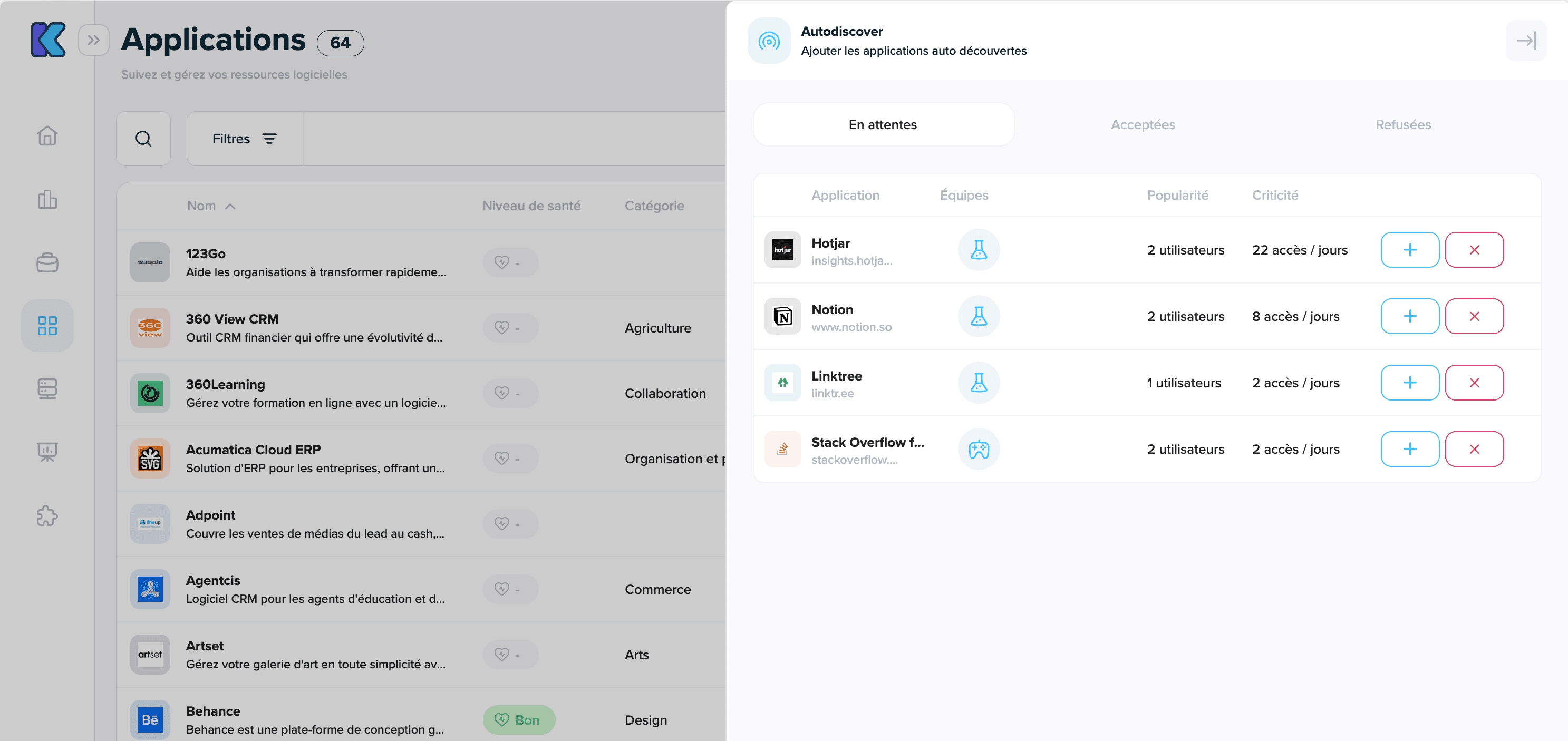The image size is (1568, 741).
Task: Select the briefcase sidebar icon
Action: point(47,262)
